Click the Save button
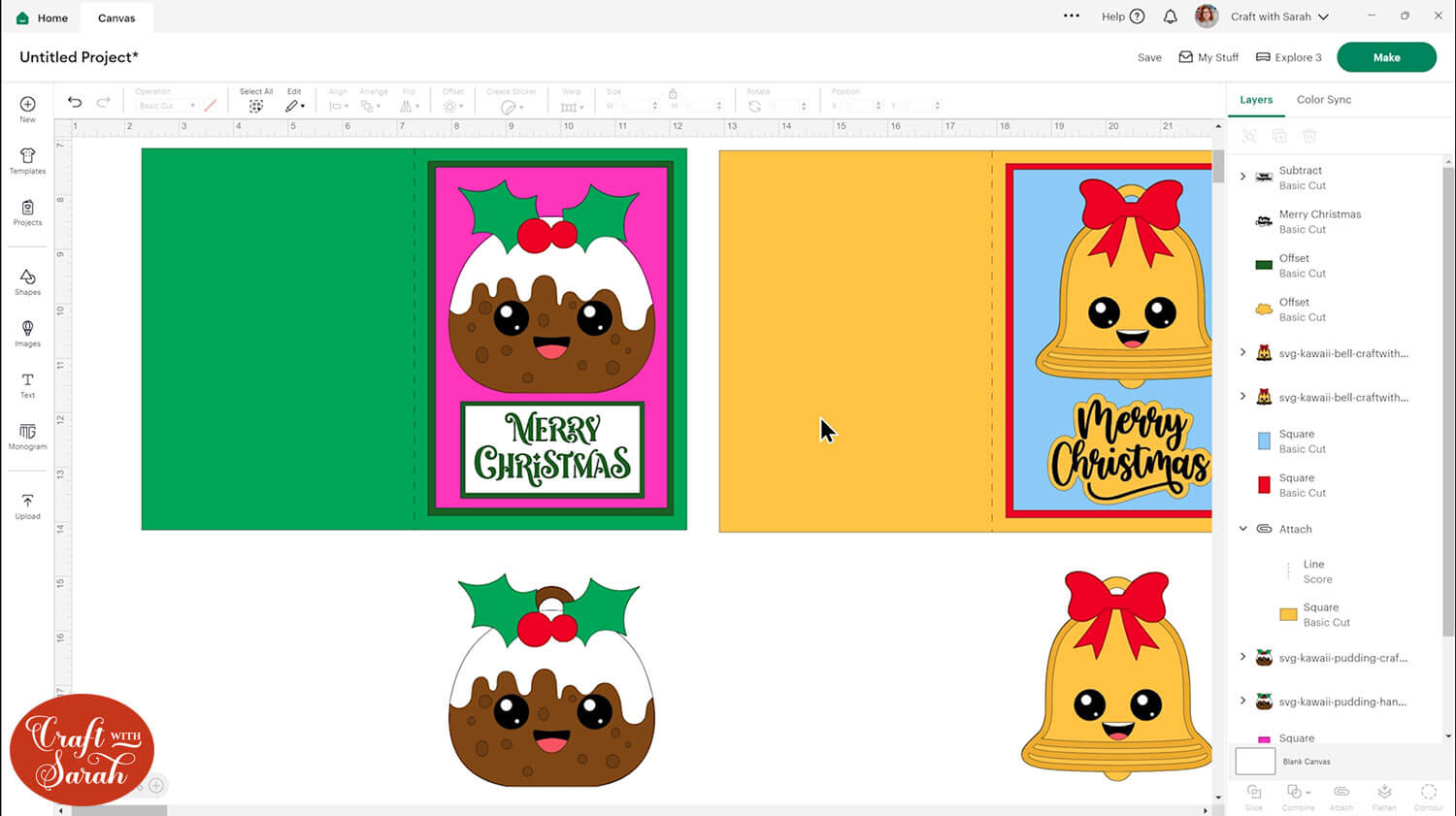1456x816 pixels. click(x=1149, y=57)
